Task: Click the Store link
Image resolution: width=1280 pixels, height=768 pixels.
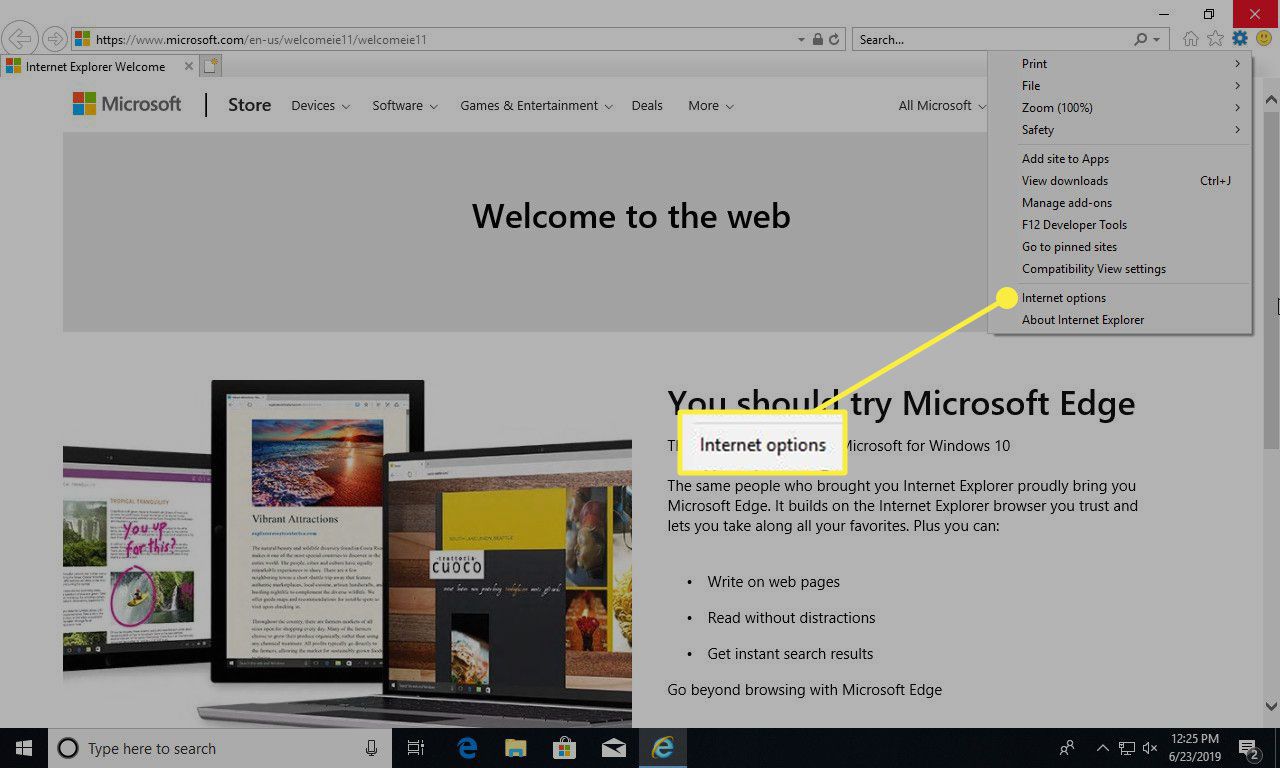Action: [249, 105]
